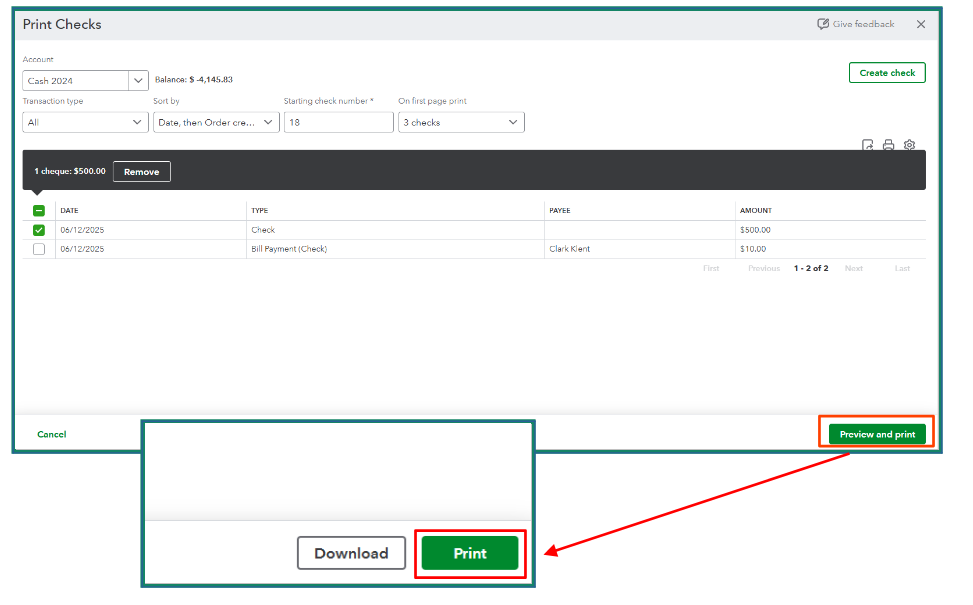Click the export icon above the table
The width and height of the screenshot is (973, 605).
coord(868,145)
